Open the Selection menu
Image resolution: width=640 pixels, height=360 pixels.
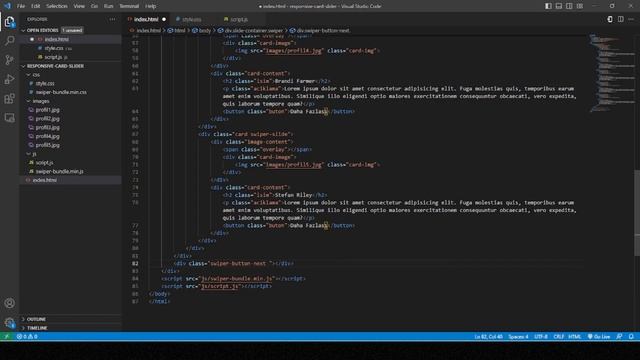(57, 6)
